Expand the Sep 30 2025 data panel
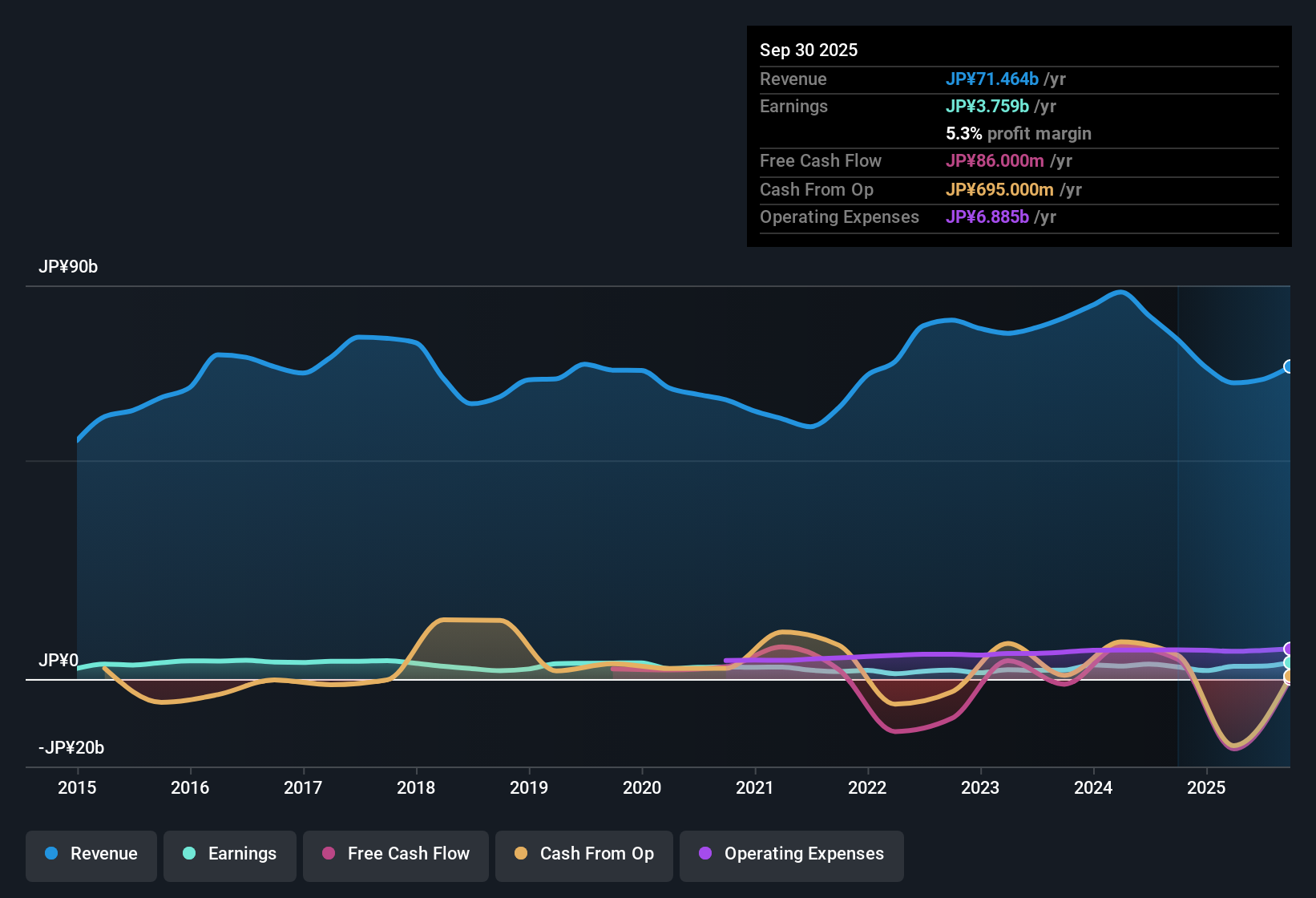The width and height of the screenshot is (1316, 898). tap(809, 50)
